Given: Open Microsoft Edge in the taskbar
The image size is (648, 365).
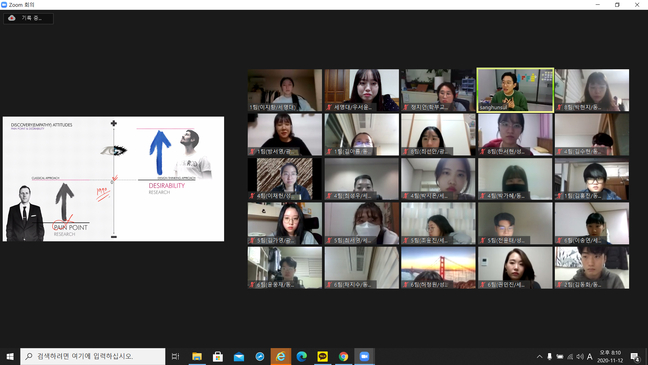Looking at the screenshot, I should click(302, 356).
